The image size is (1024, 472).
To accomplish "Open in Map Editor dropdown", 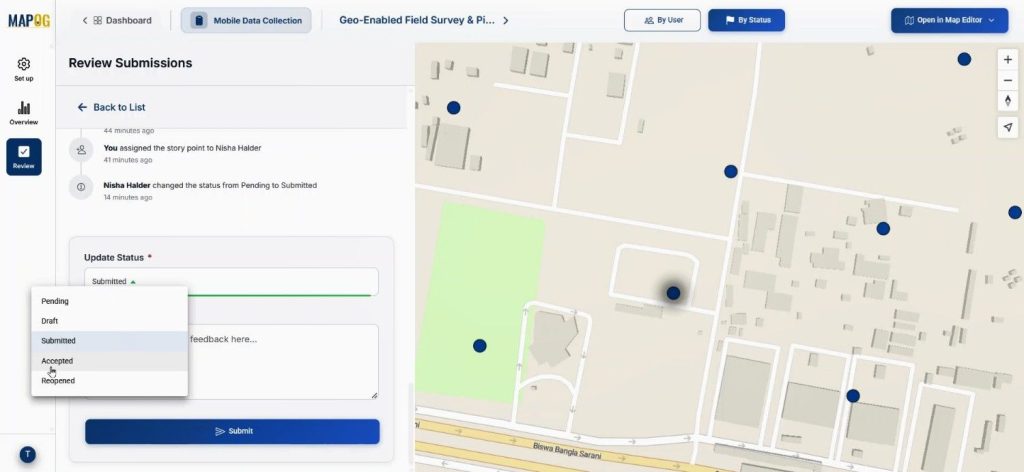I will point(950,20).
